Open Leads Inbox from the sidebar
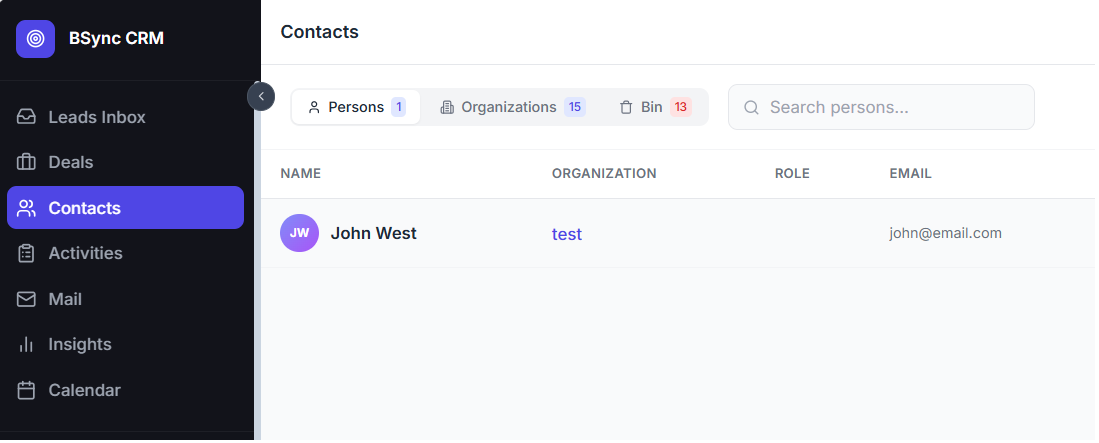This screenshot has width=1099, height=443. click(125, 117)
